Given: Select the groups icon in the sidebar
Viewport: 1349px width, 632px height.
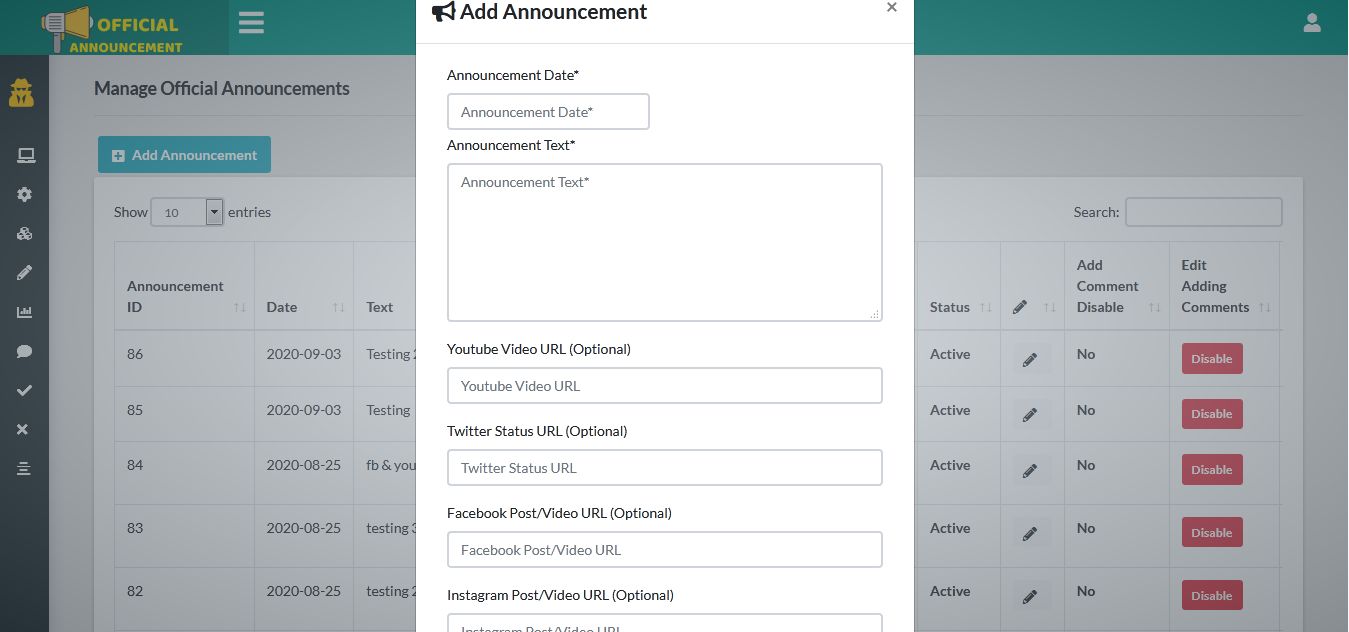Looking at the screenshot, I should coord(23,233).
